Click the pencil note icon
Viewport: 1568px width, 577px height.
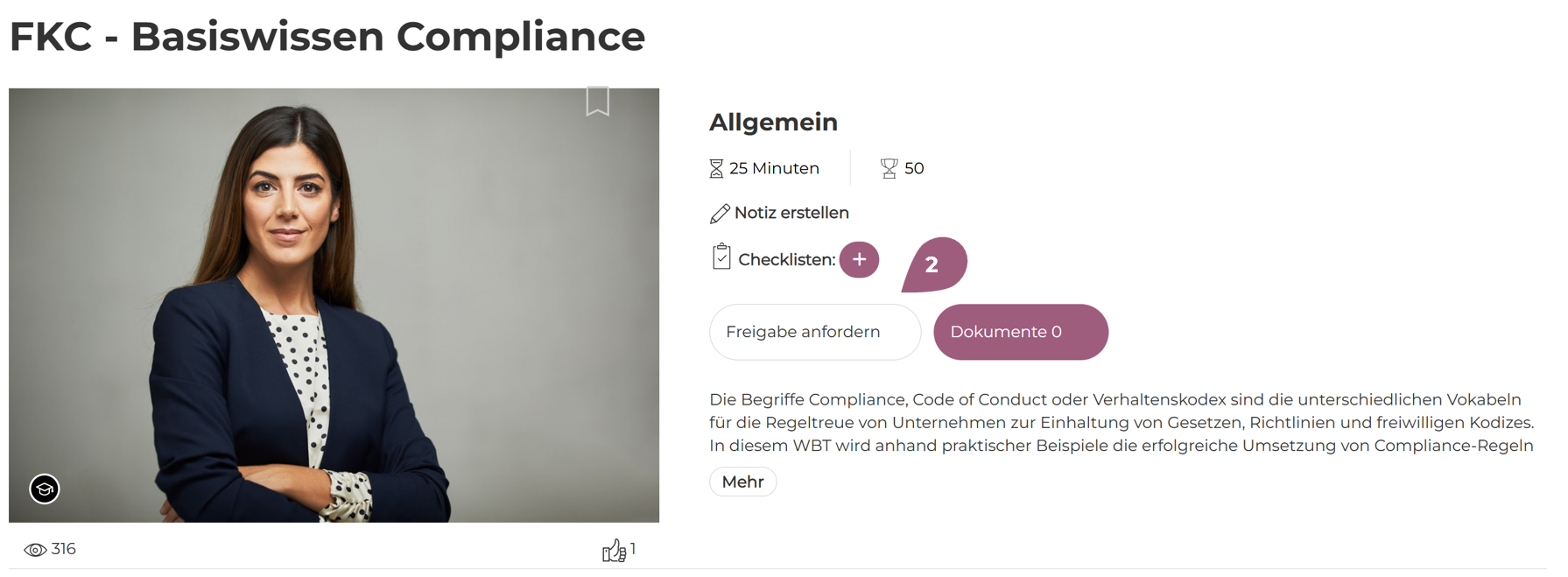[x=720, y=214]
